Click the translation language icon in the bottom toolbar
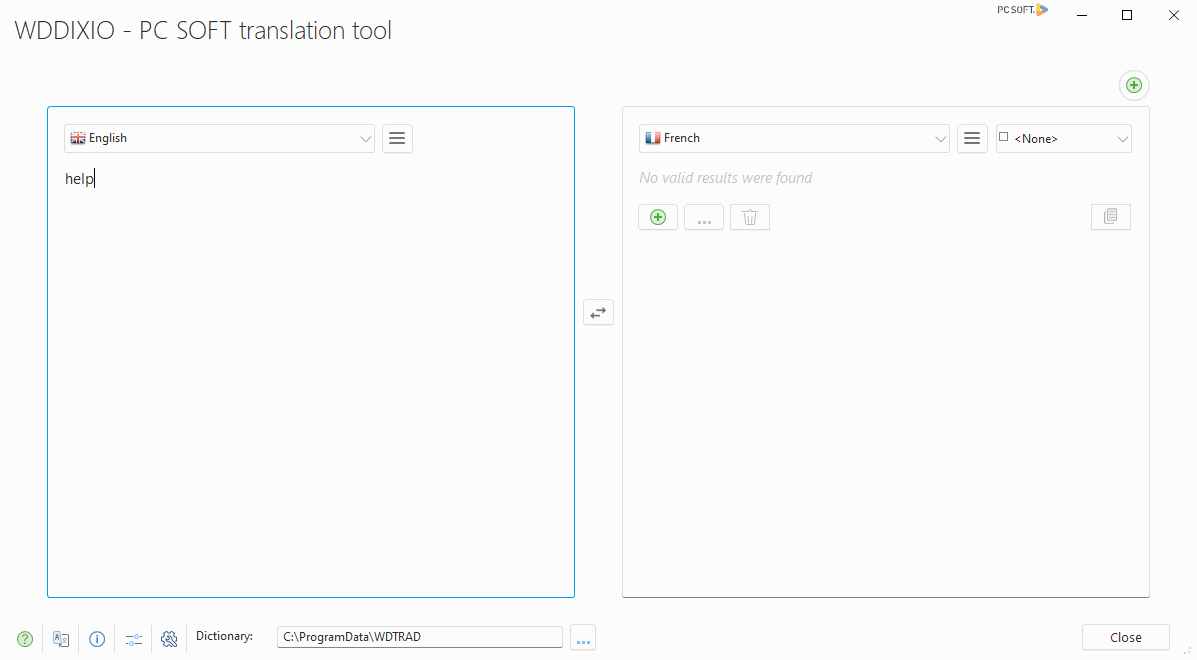Image resolution: width=1197 pixels, height=660 pixels. pos(61,639)
